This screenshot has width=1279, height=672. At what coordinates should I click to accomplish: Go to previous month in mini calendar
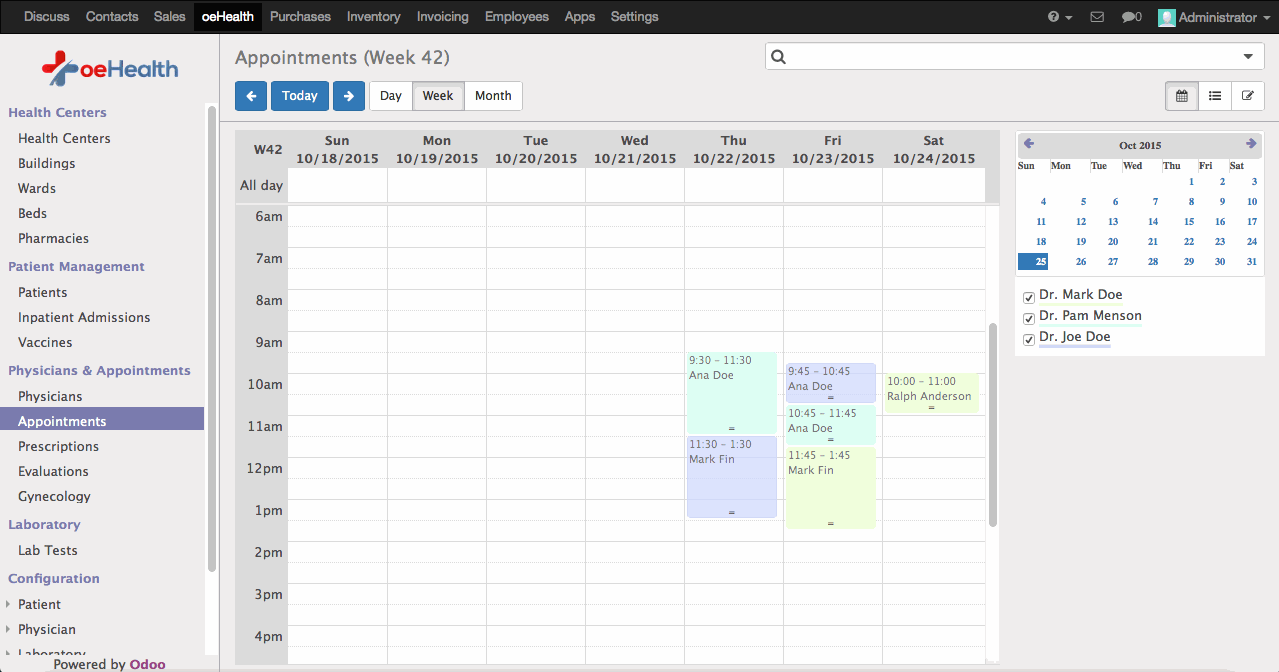[x=1029, y=144]
